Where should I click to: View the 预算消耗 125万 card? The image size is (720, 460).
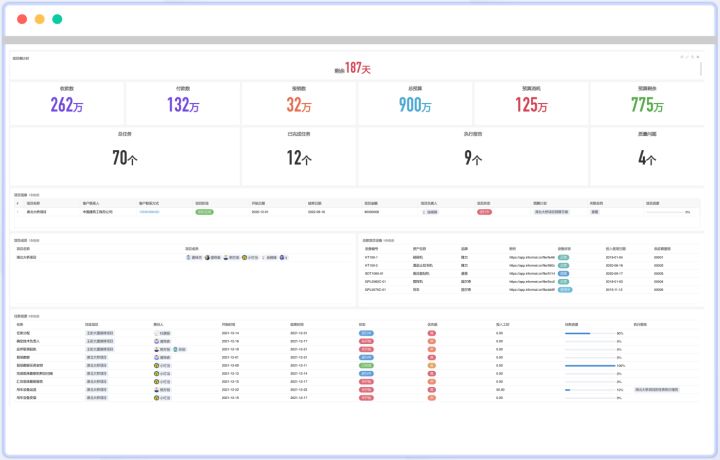(531, 102)
